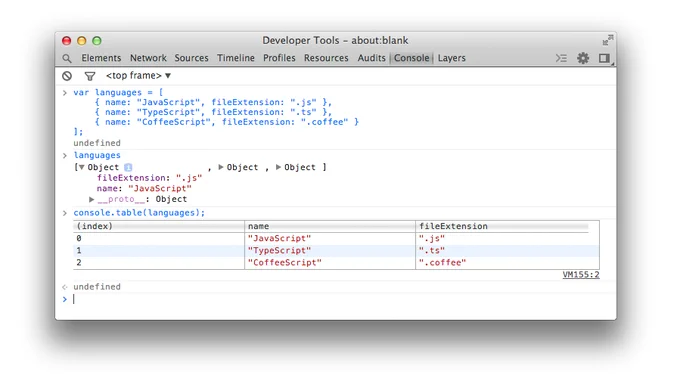Open the top frame dropdown
This screenshot has width=680, height=378.
click(x=138, y=76)
